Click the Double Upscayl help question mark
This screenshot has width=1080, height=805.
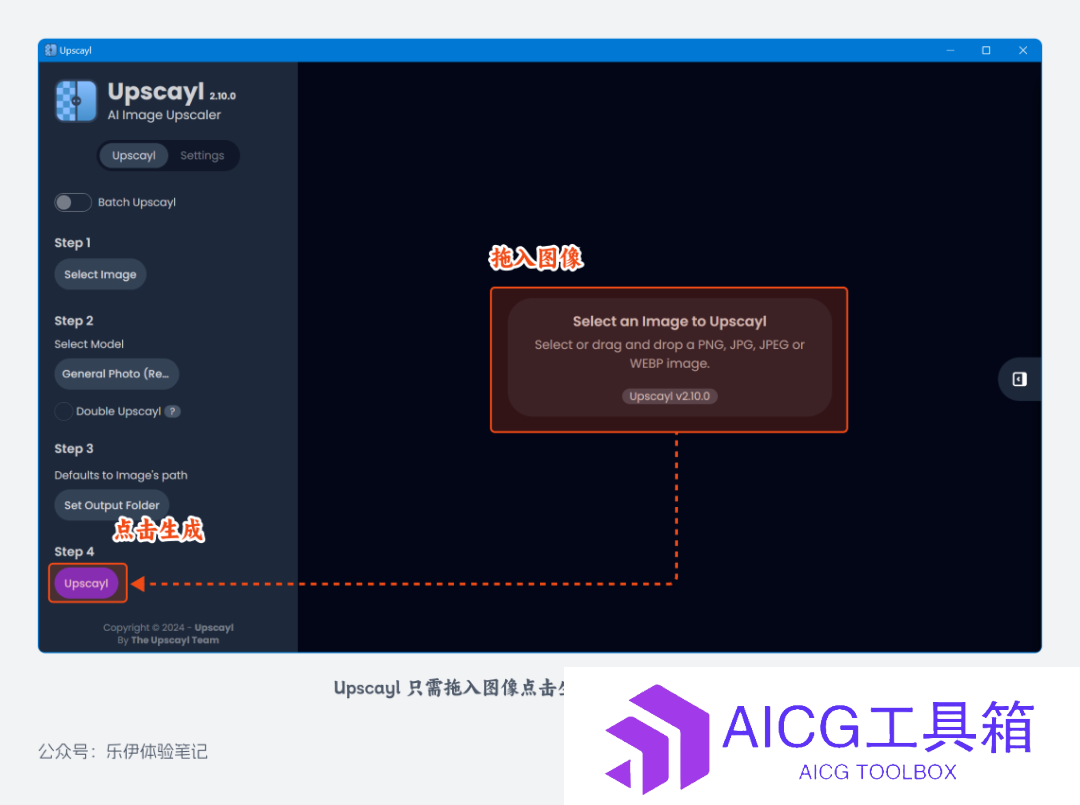[x=172, y=411]
